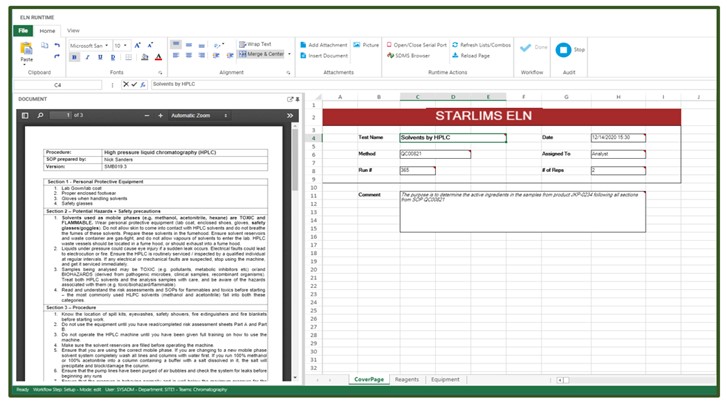This screenshot has height=406, width=727.
Task: Click the decrease indent icon
Action: tap(216, 56)
